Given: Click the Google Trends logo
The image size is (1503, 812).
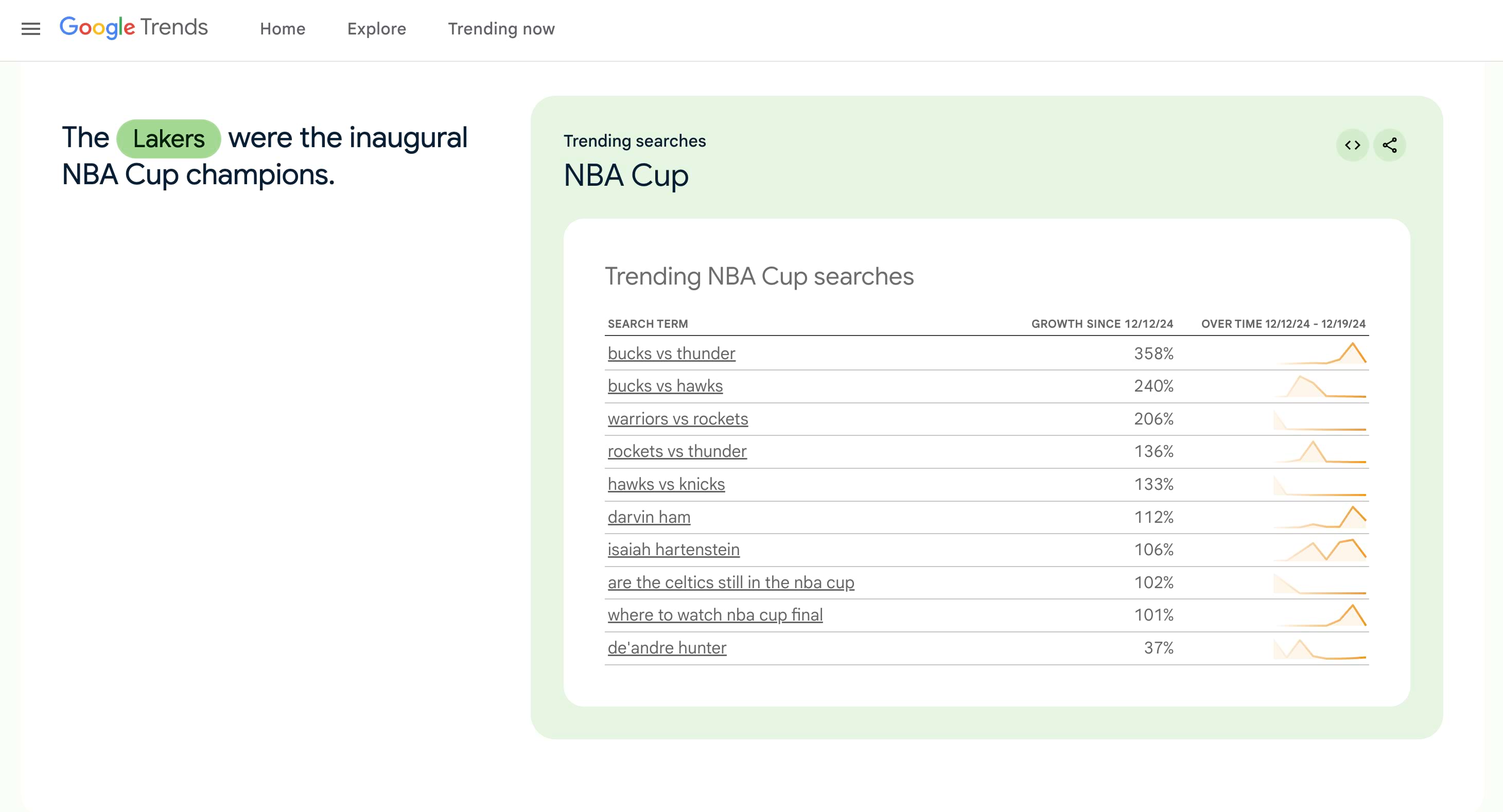Looking at the screenshot, I should (134, 27).
